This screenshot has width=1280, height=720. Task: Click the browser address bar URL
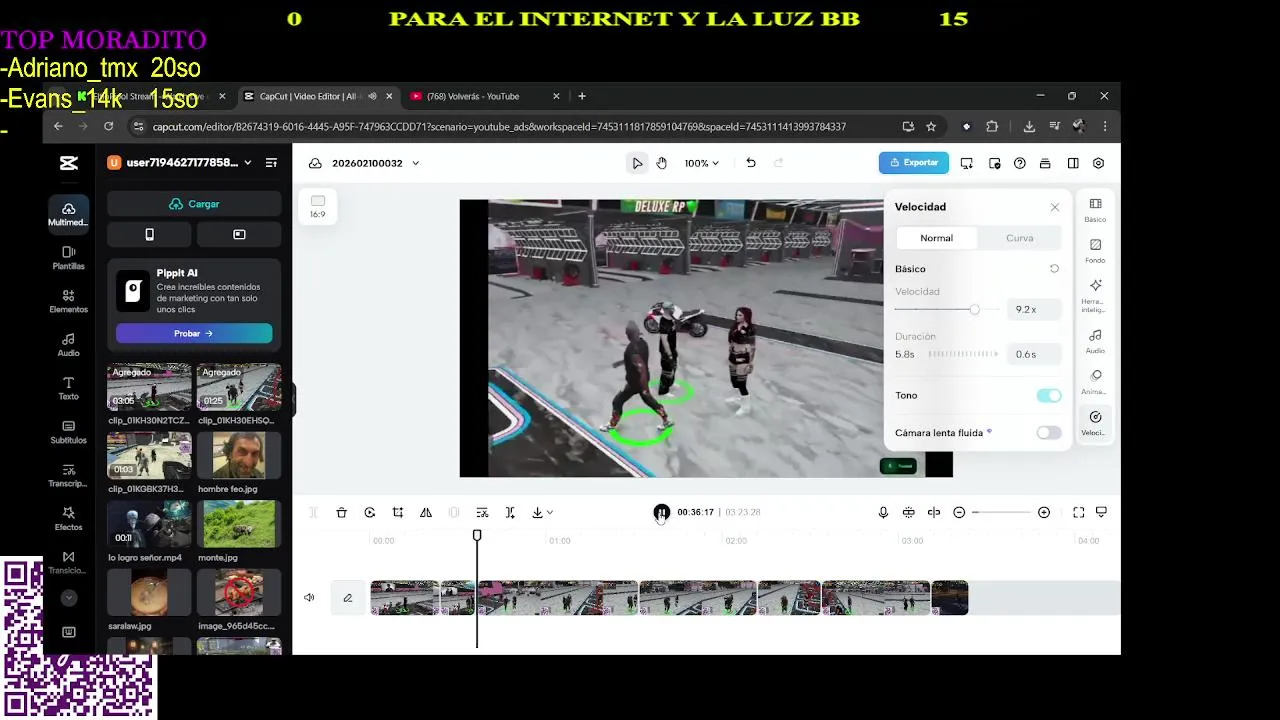[x=500, y=127]
